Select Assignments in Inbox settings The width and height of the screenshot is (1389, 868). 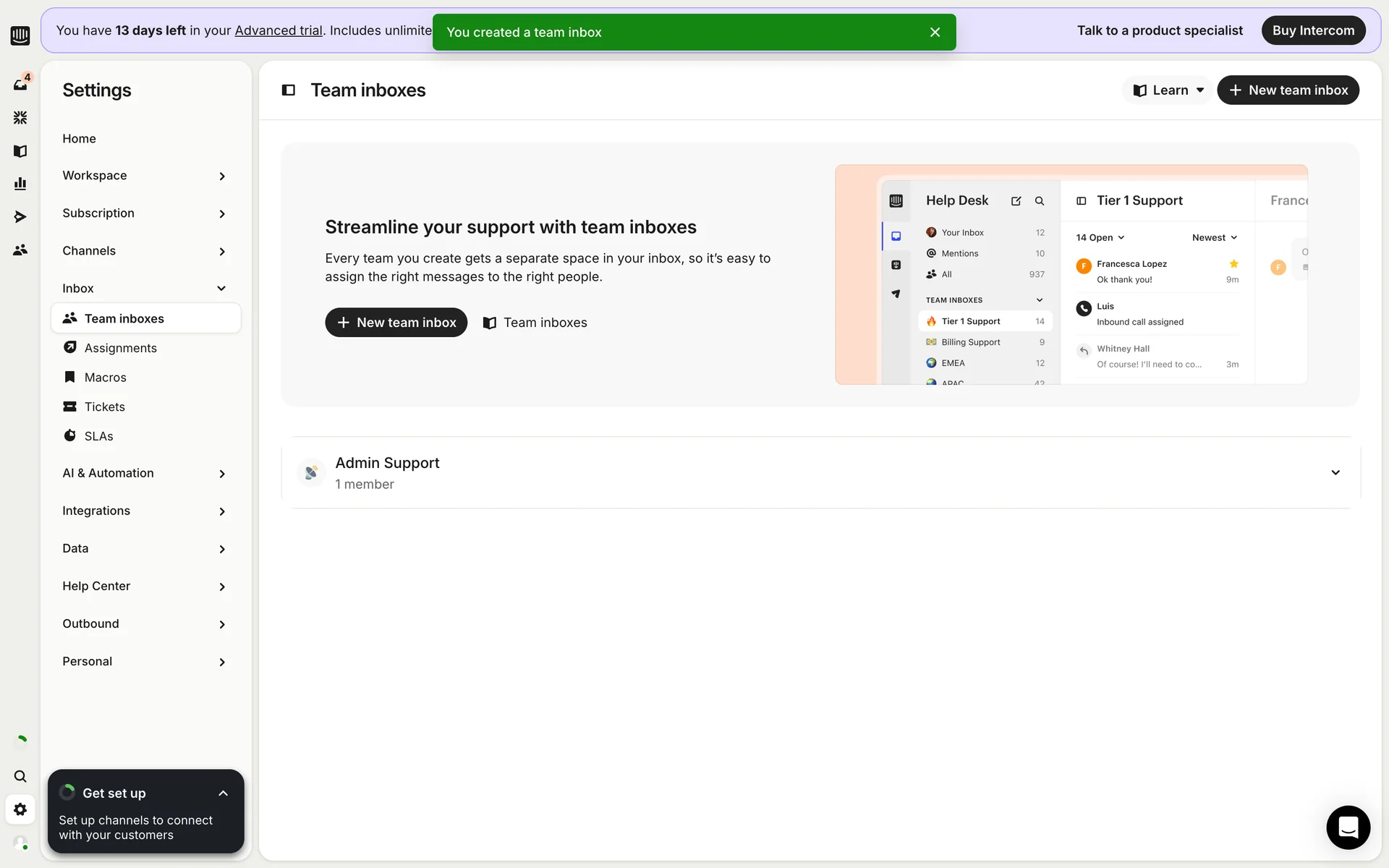(x=120, y=348)
